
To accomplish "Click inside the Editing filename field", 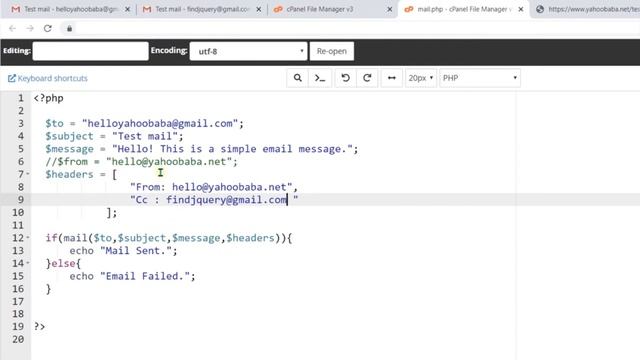I will click(x=91, y=51).
